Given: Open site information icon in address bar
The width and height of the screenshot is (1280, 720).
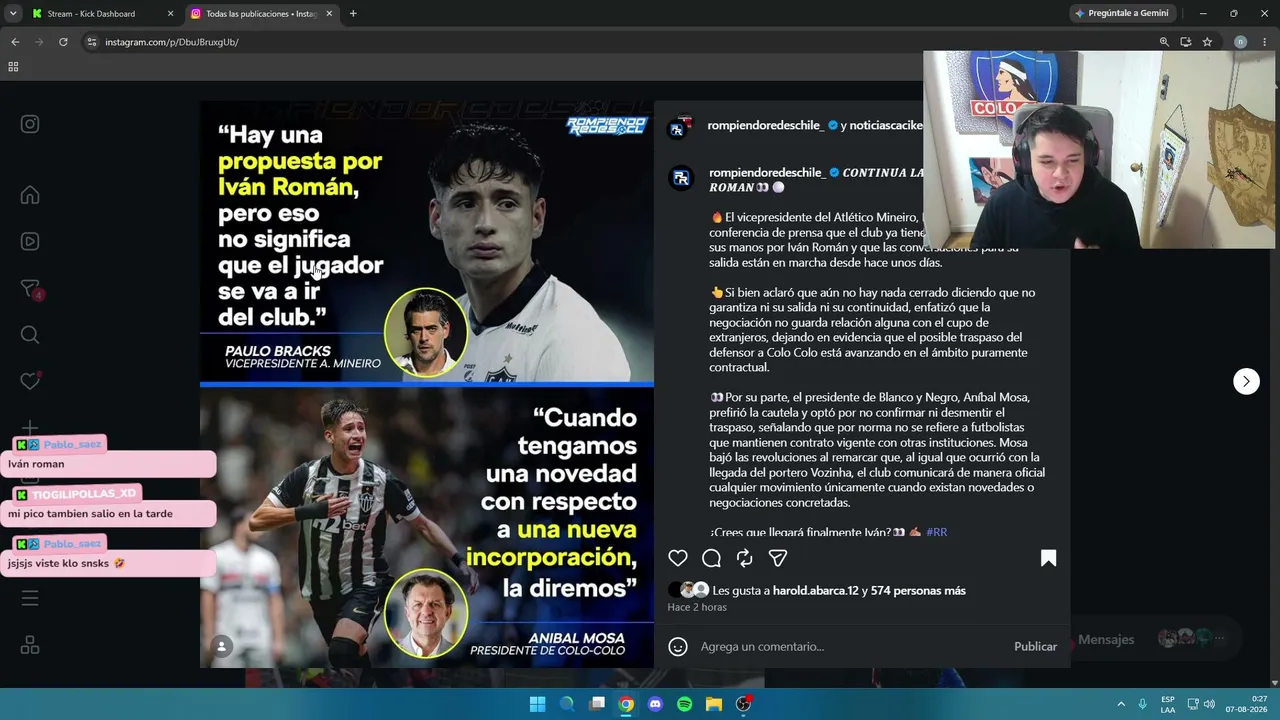Looking at the screenshot, I should [x=92, y=42].
